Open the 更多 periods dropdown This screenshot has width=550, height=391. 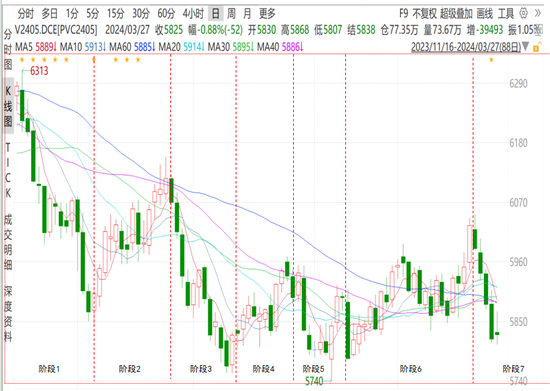267,14
